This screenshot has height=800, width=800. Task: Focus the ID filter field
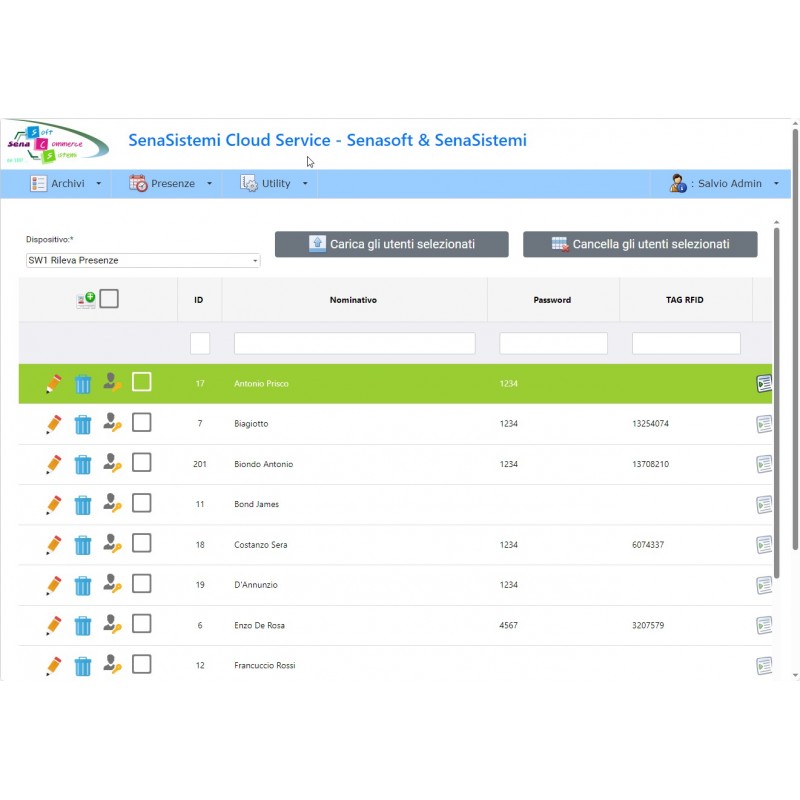200,343
